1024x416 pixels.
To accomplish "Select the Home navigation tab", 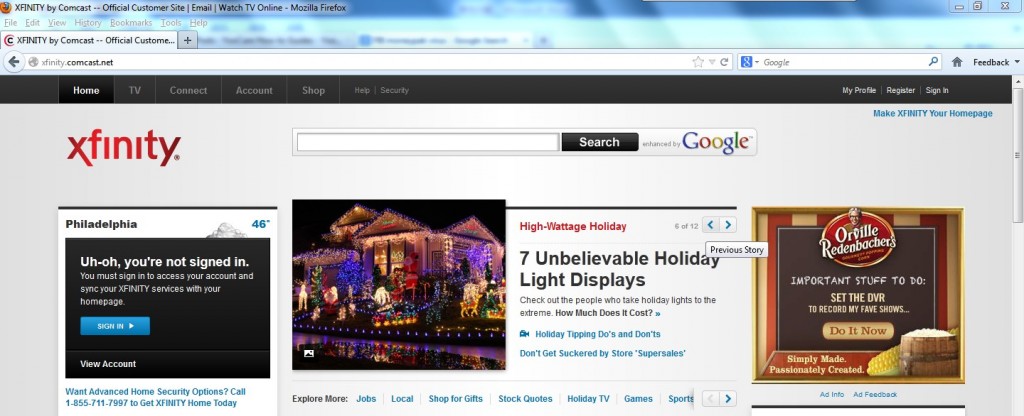I will click(86, 90).
